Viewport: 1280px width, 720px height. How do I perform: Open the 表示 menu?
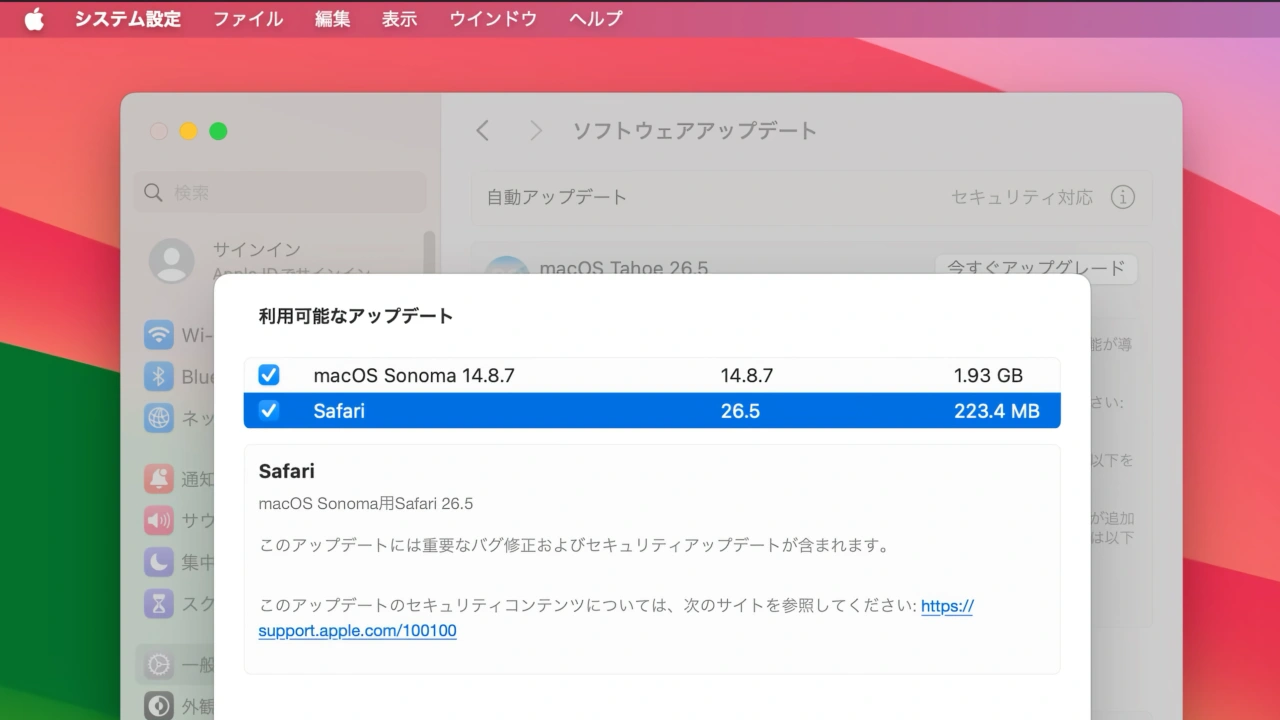coord(400,19)
